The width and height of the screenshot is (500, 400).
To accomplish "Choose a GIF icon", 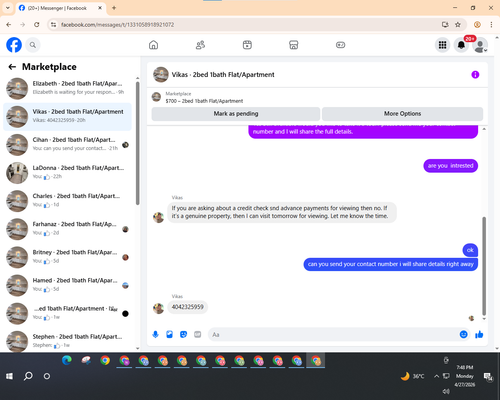I will (197, 334).
